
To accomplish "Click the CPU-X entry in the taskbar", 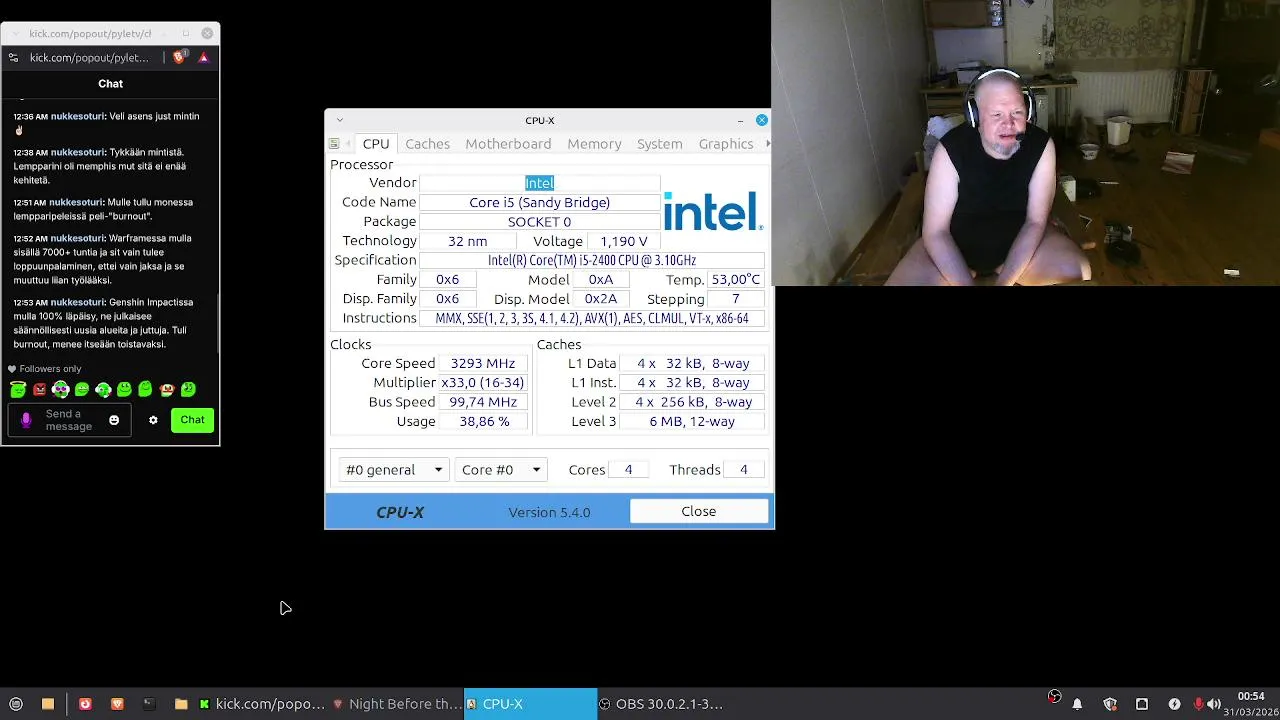I will click(x=530, y=704).
